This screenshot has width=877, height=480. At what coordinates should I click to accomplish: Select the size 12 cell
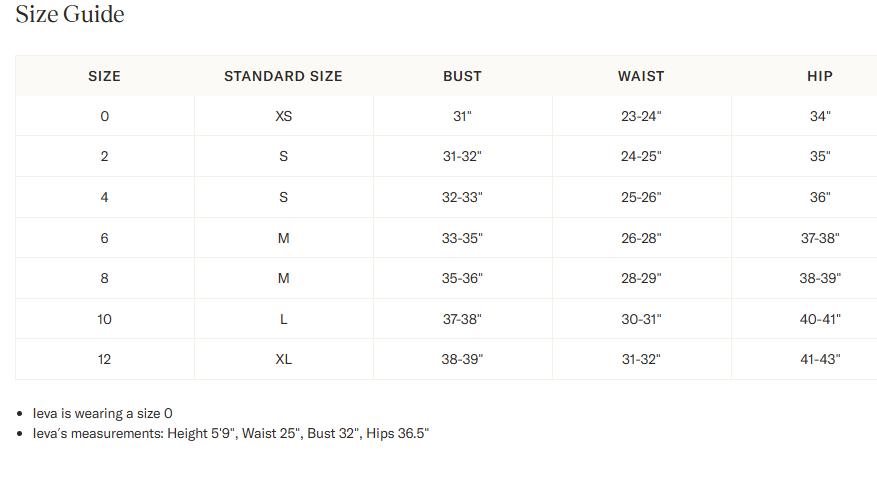[x=104, y=360]
